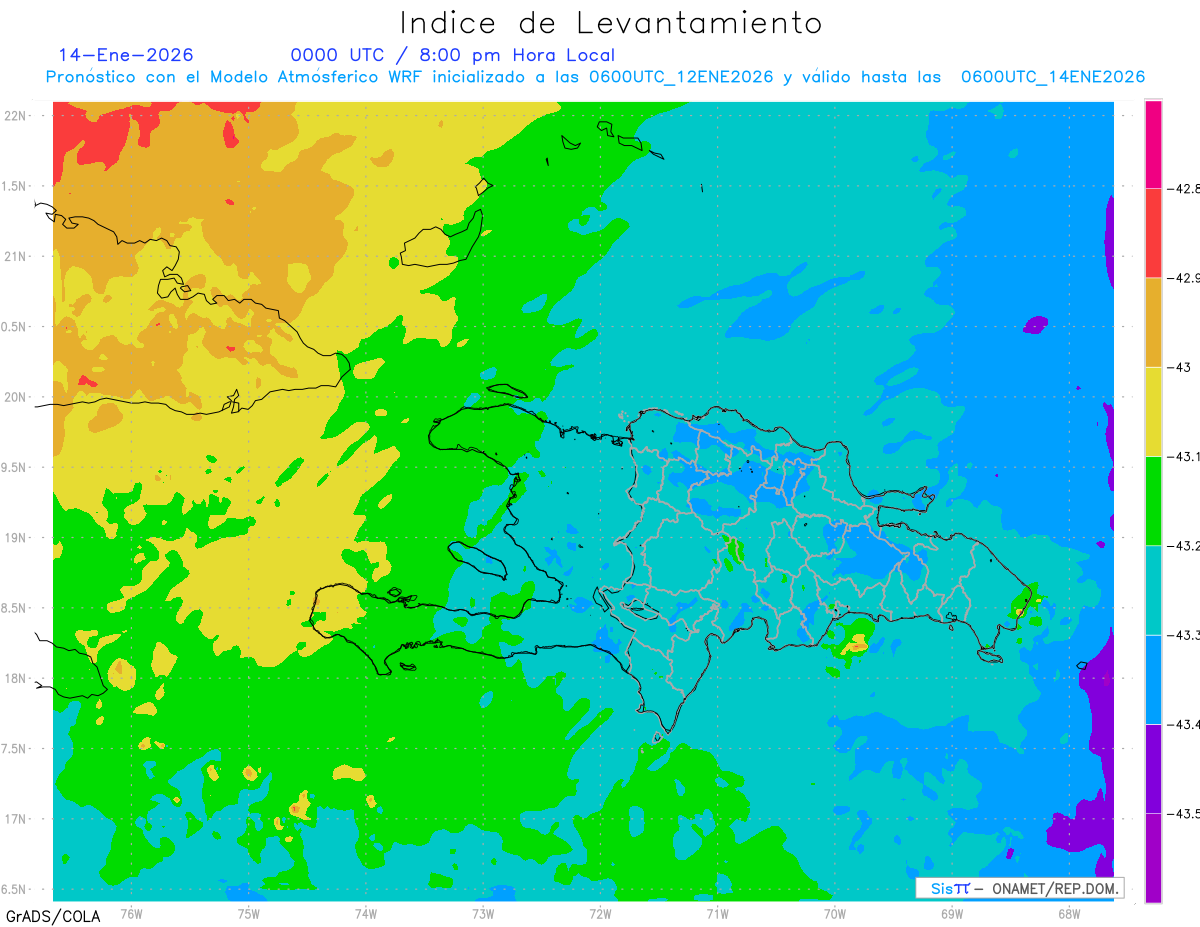
Task: Click the '73W' longitude label
Action: click(x=482, y=913)
